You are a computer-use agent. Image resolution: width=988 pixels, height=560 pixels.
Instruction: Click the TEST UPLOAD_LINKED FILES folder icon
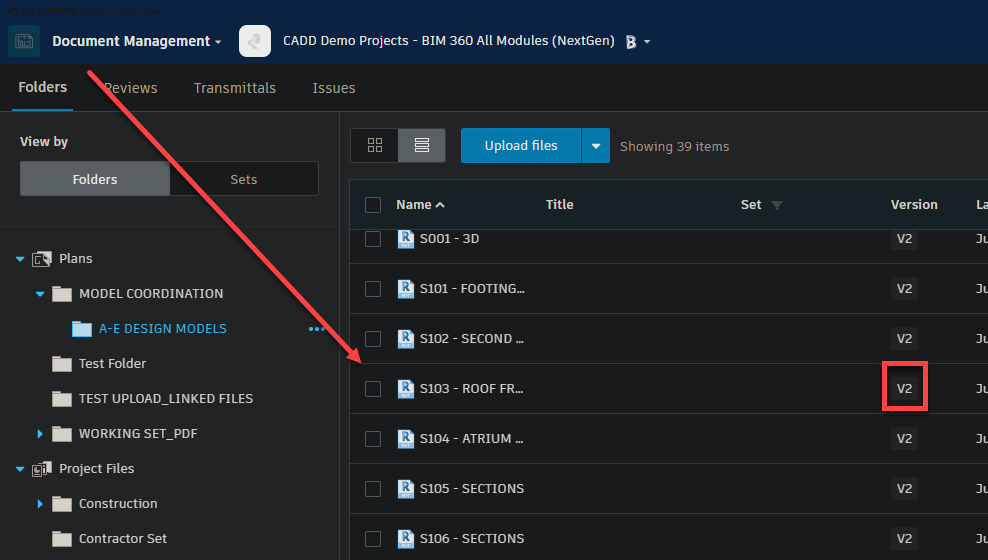(x=62, y=399)
